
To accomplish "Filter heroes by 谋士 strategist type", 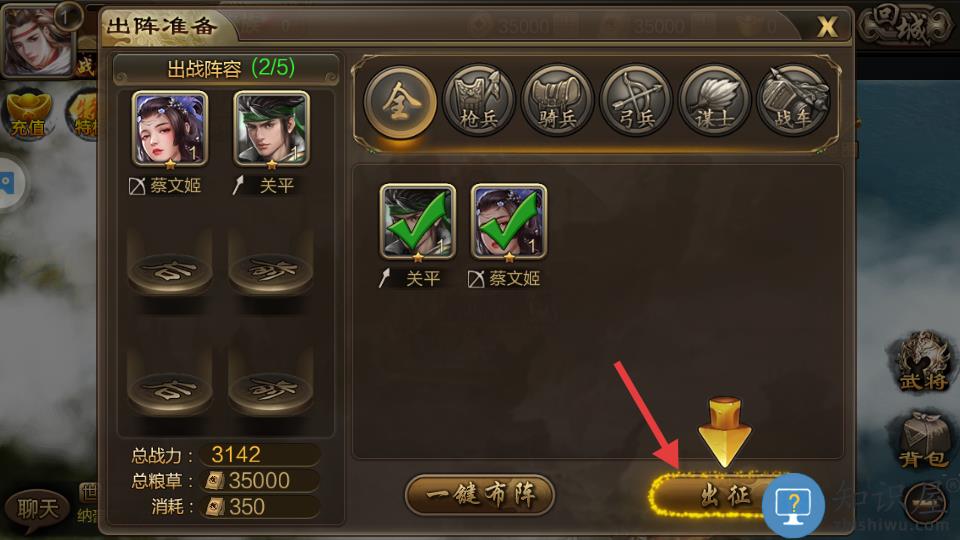I will tap(714, 102).
